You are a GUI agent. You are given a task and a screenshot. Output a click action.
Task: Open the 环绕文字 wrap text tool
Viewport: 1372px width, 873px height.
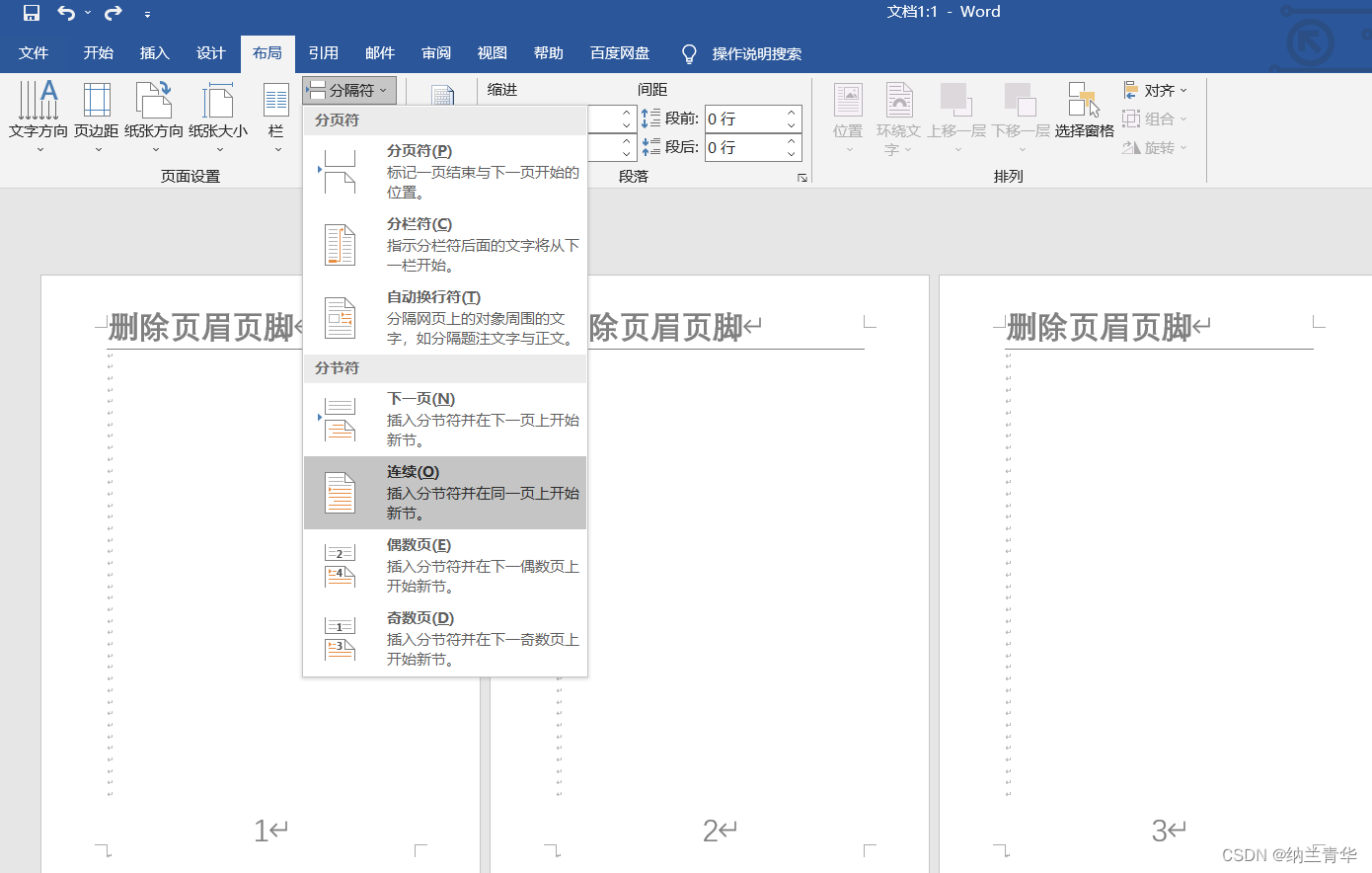tap(898, 117)
